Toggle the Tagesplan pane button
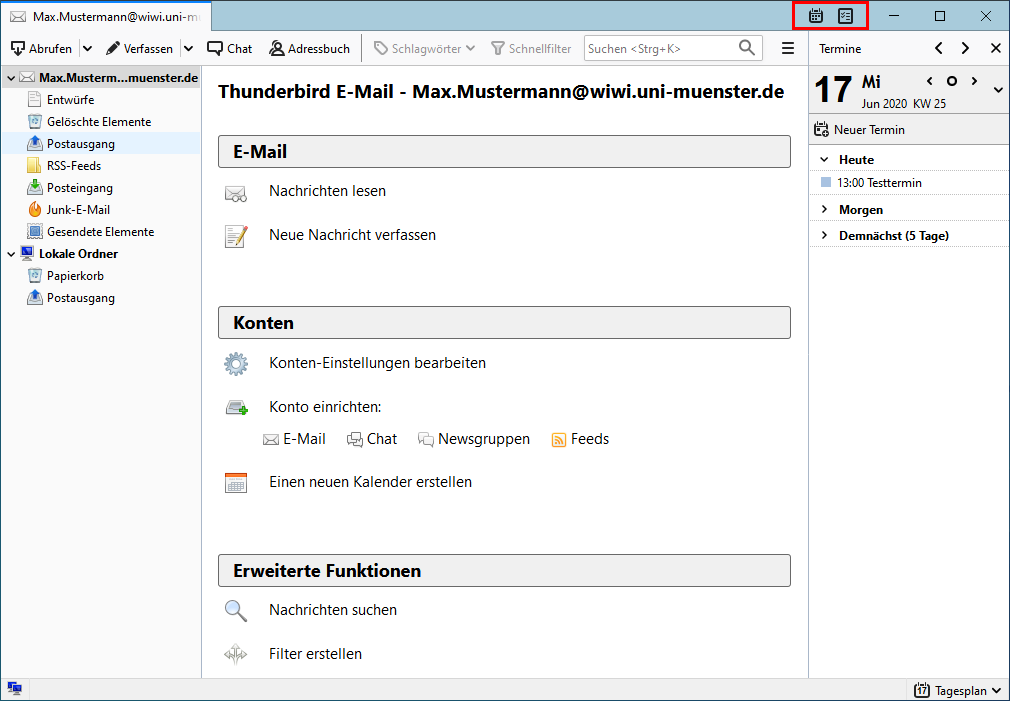Screen dimensions: 1010x701 (x=950, y=691)
